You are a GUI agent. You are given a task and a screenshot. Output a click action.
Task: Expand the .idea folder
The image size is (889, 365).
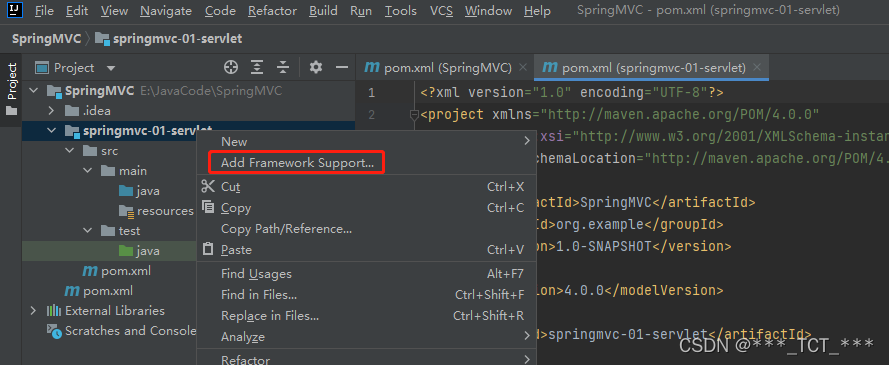pos(51,111)
